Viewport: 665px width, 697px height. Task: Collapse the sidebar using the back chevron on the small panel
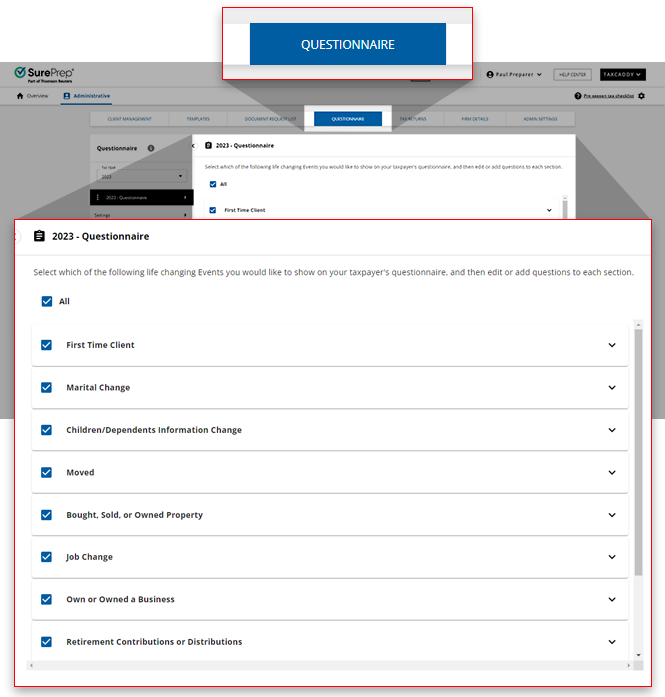(193, 145)
